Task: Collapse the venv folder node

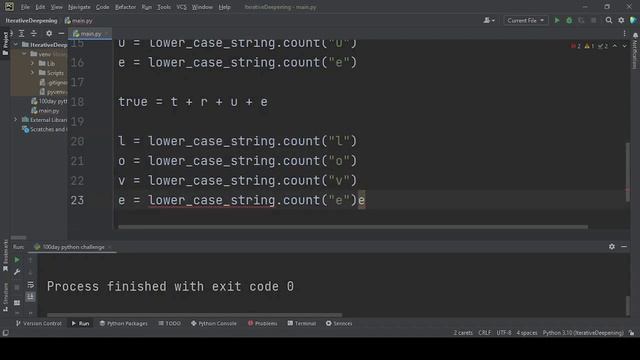Action: coord(24,54)
